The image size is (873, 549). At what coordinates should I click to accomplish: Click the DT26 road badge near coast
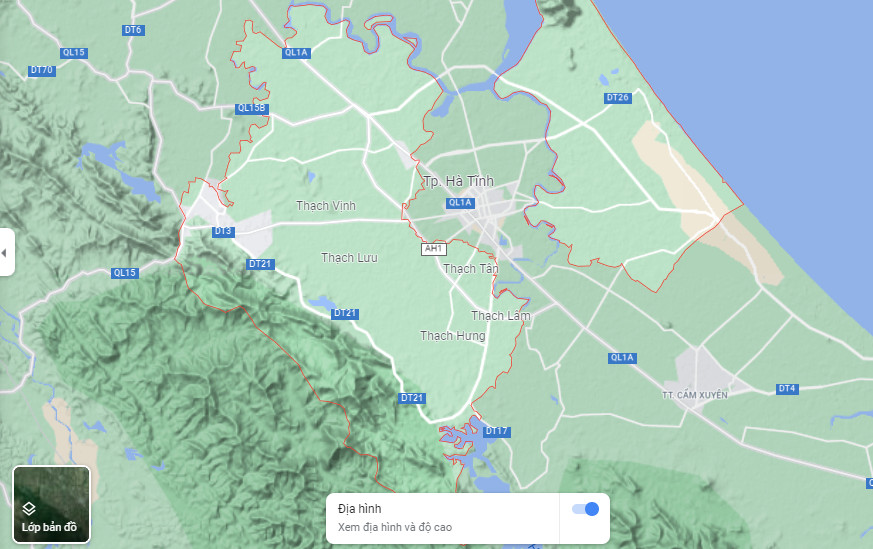617,98
